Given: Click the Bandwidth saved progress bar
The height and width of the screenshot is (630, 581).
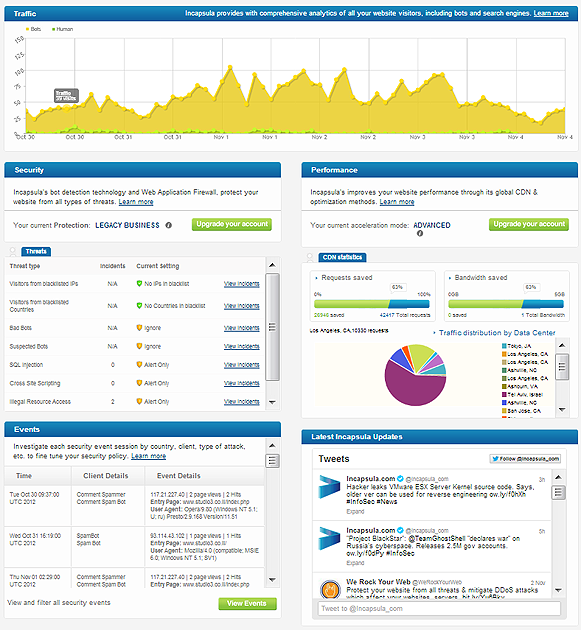Looking at the screenshot, I should [506, 304].
